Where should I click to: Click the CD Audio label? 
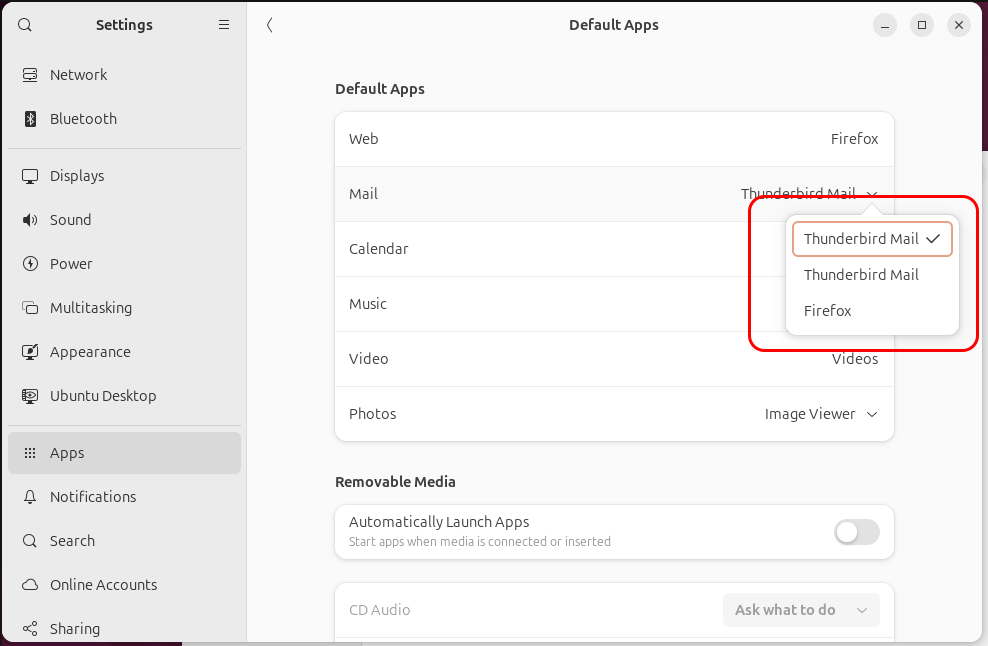click(379, 610)
